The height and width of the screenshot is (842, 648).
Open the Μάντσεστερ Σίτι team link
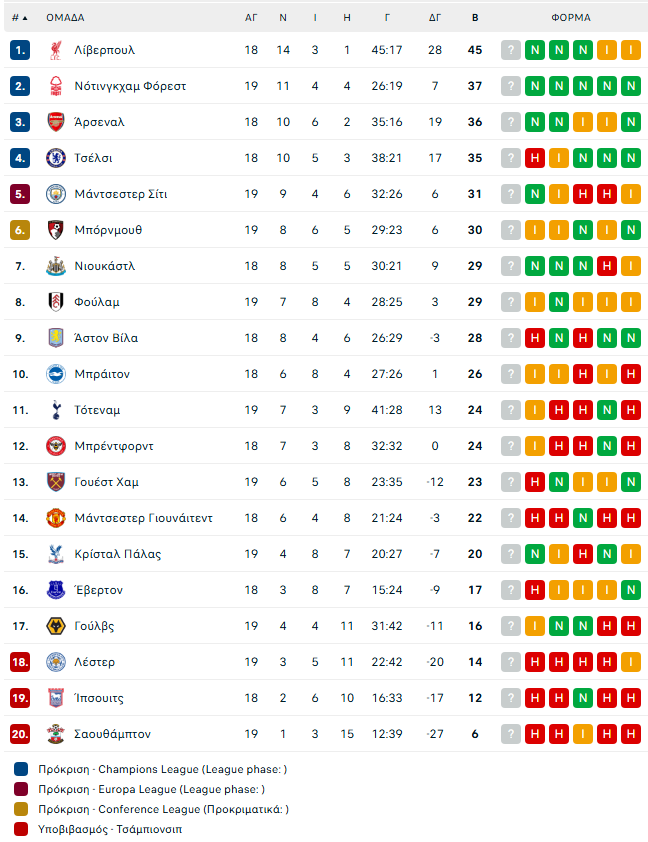[x=120, y=194]
